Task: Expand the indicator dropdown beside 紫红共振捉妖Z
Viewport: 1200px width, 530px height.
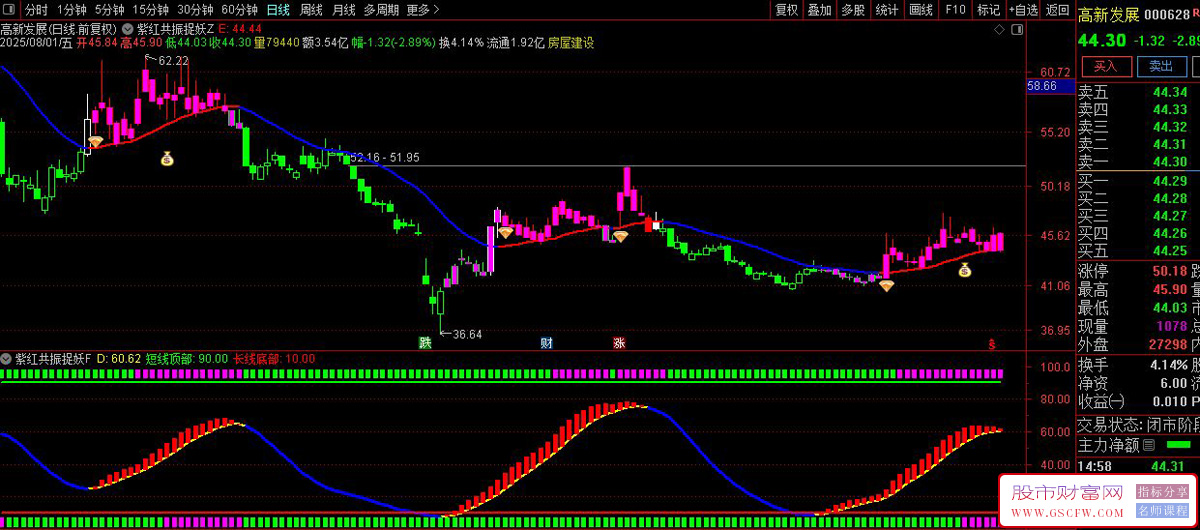Action: click(127, 29)
